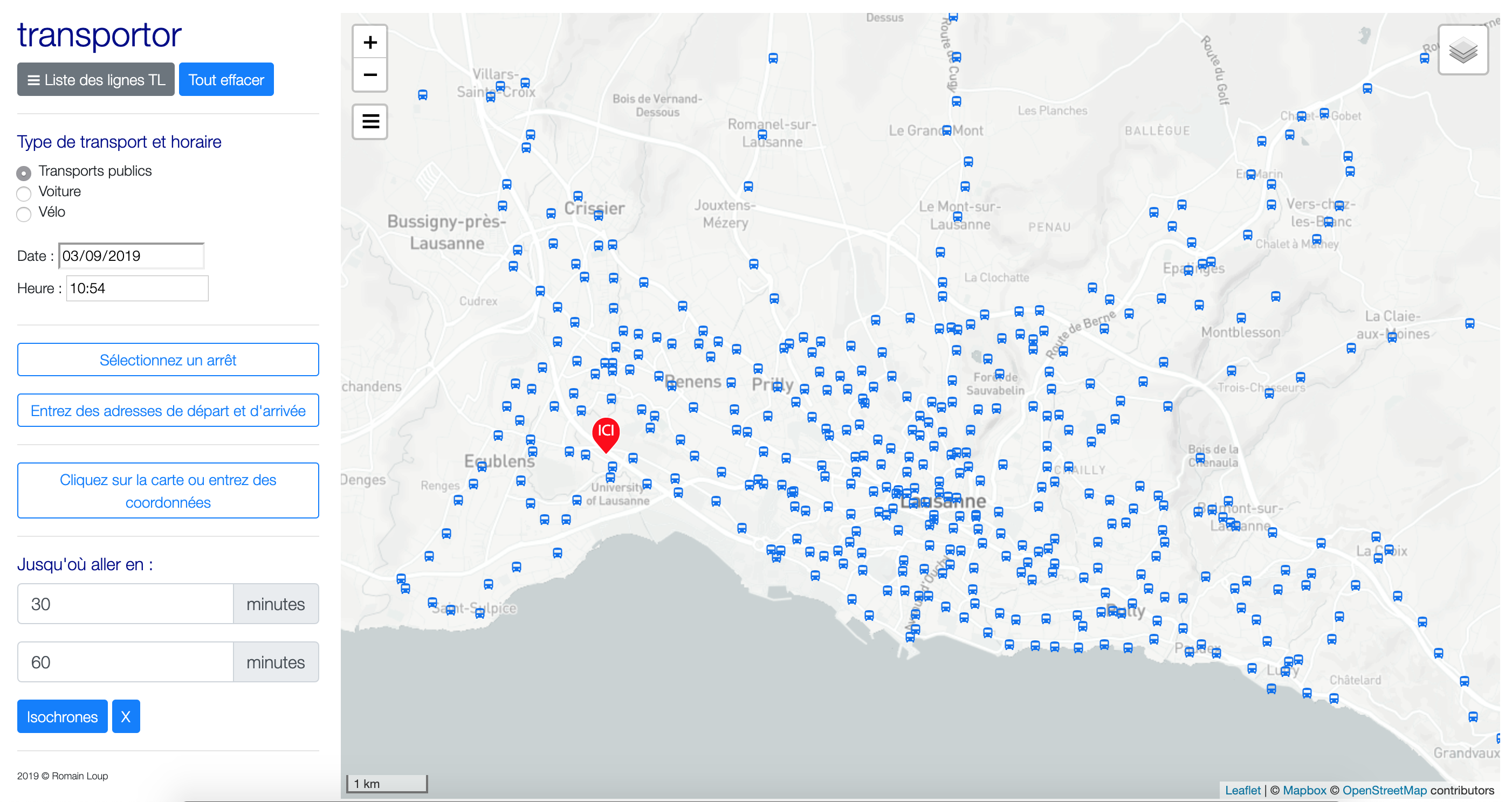
Task: Expand Sélectionnez un arrêt section
Action: 168,359
